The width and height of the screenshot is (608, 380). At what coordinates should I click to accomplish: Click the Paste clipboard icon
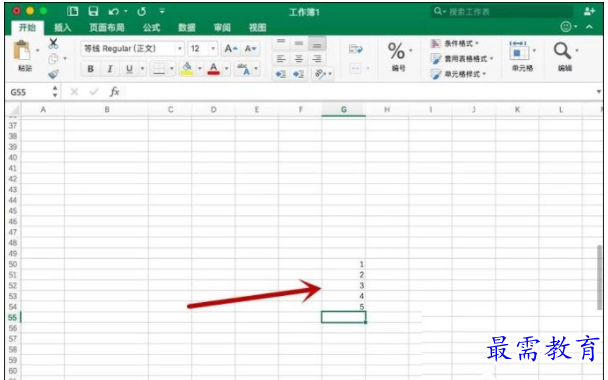22,50
